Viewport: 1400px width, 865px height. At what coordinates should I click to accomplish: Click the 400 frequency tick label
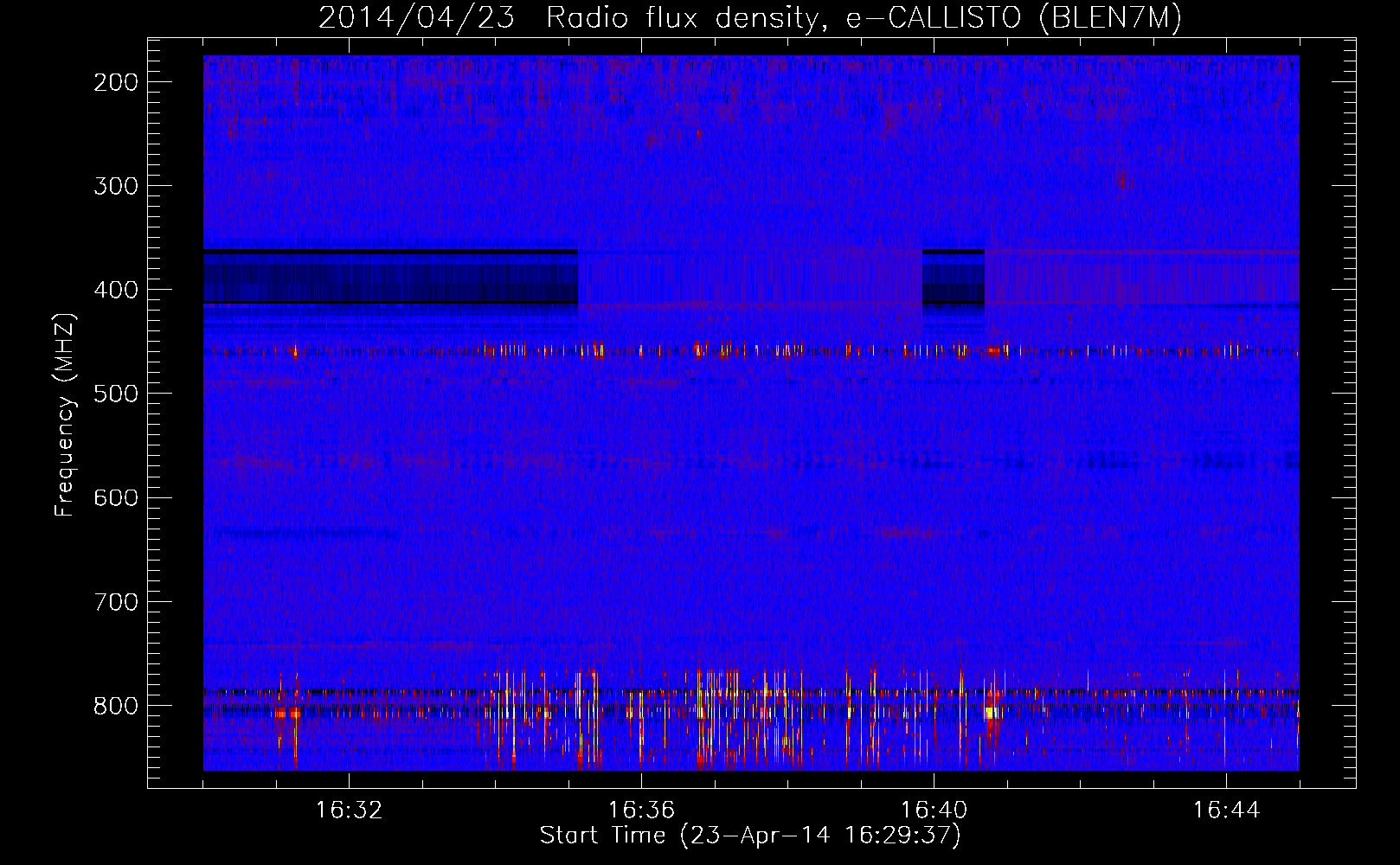116,290
